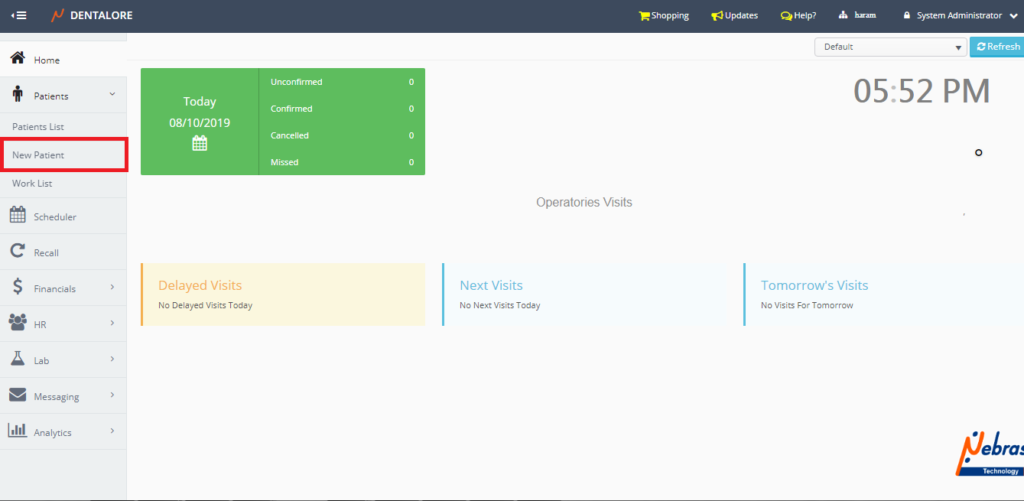1024x501 pixels.
Task: Open the Default dropdown selector
Action: pos(889,47)
